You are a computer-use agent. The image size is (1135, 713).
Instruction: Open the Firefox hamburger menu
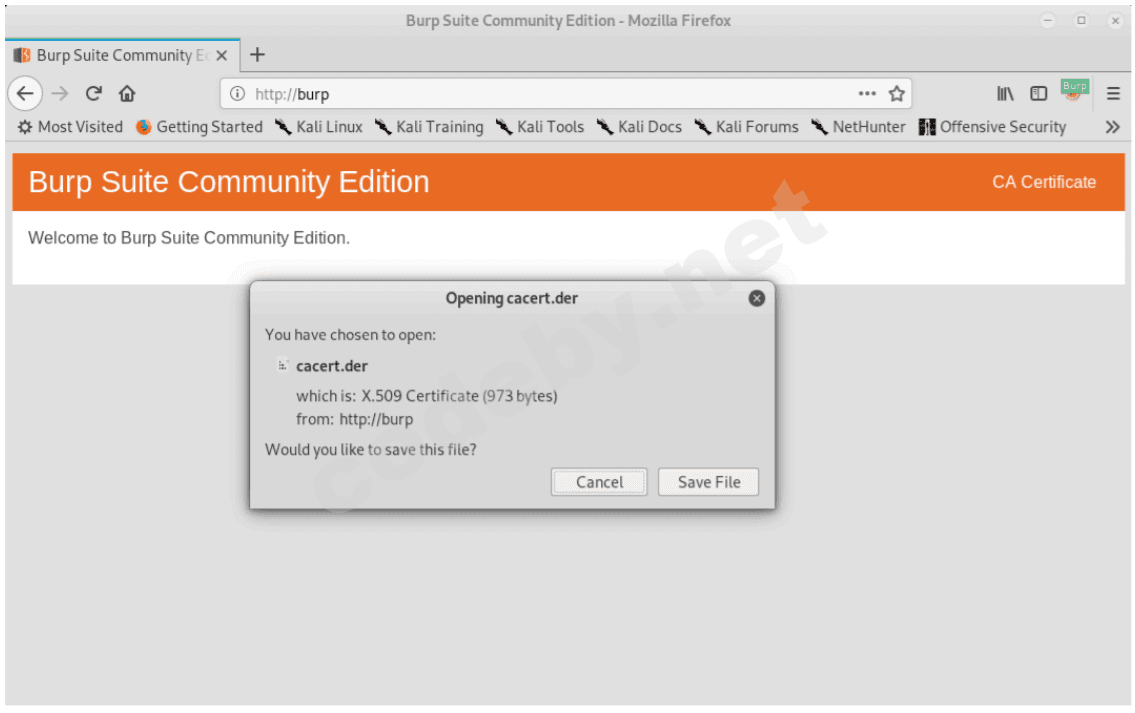coord(1113,93)
